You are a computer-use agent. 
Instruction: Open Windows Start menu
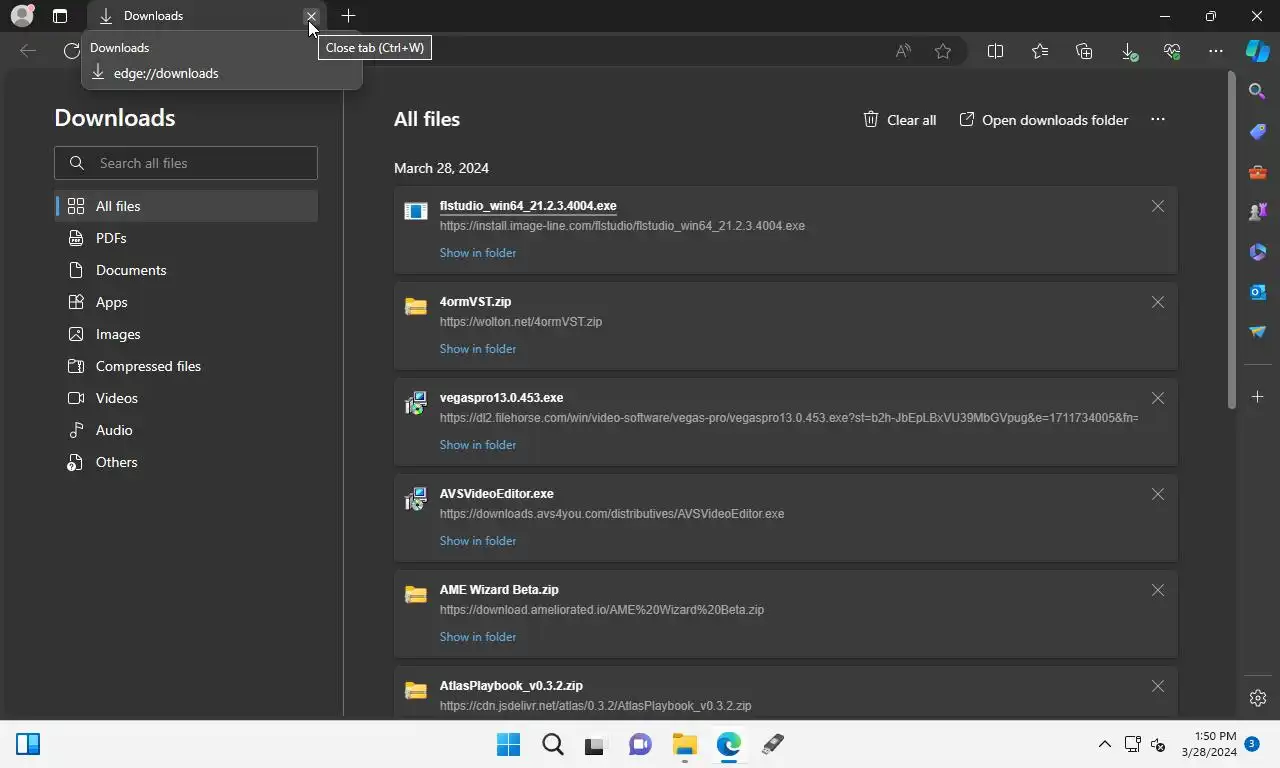(x=508, y=744)
